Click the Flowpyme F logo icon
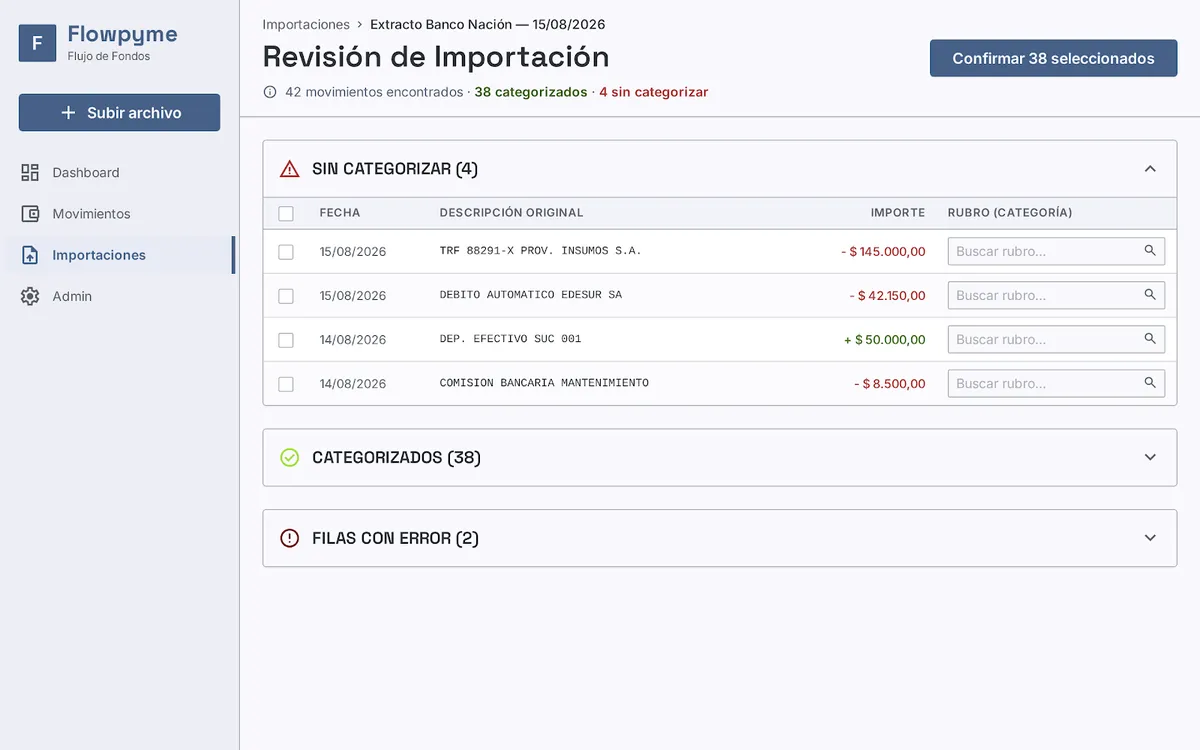The width and height of the screenshot is (1200, 750). pyautogui.click(x=37, y=43)
